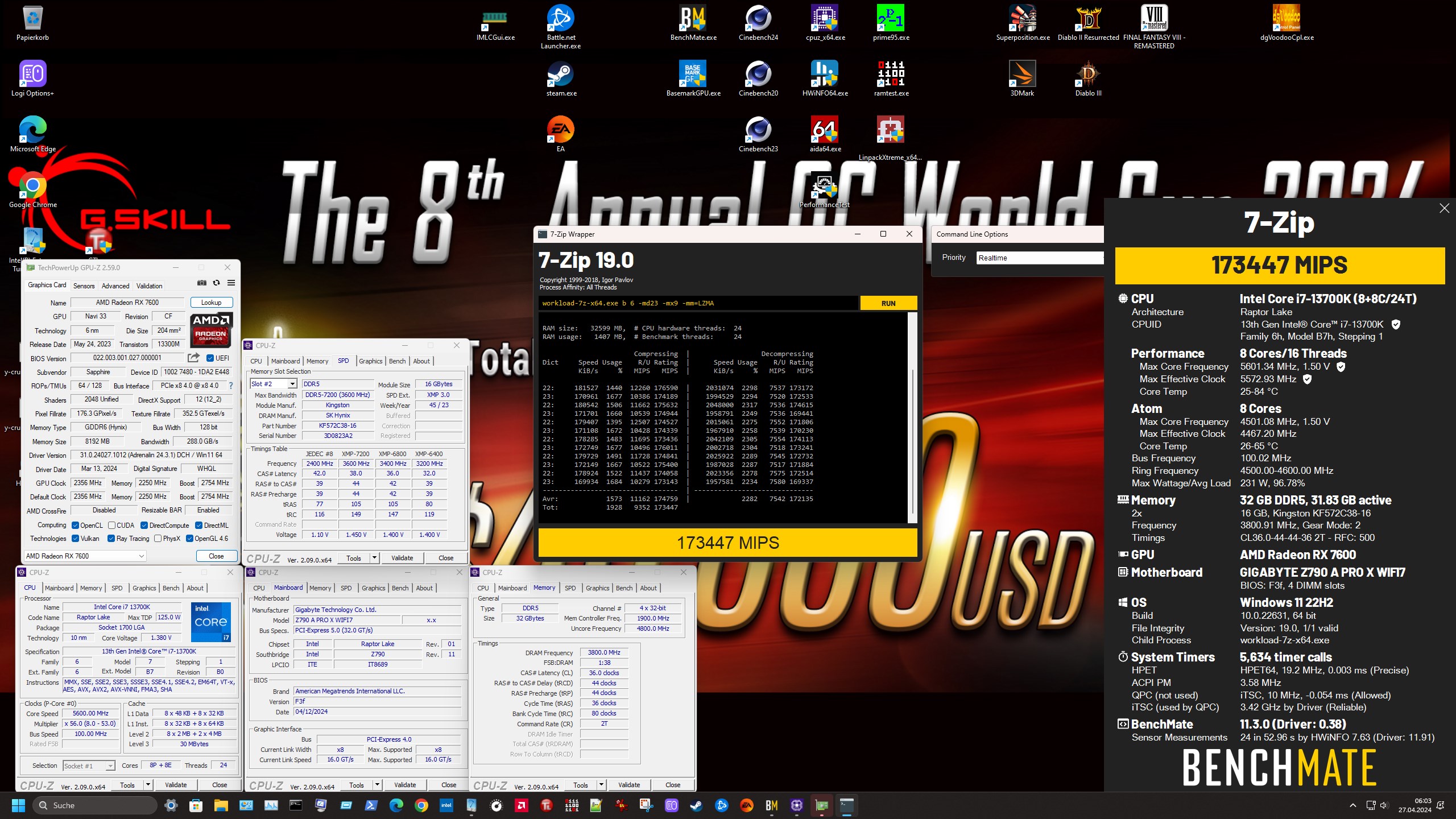Click the taskbar Suche search box

(94, 805)
